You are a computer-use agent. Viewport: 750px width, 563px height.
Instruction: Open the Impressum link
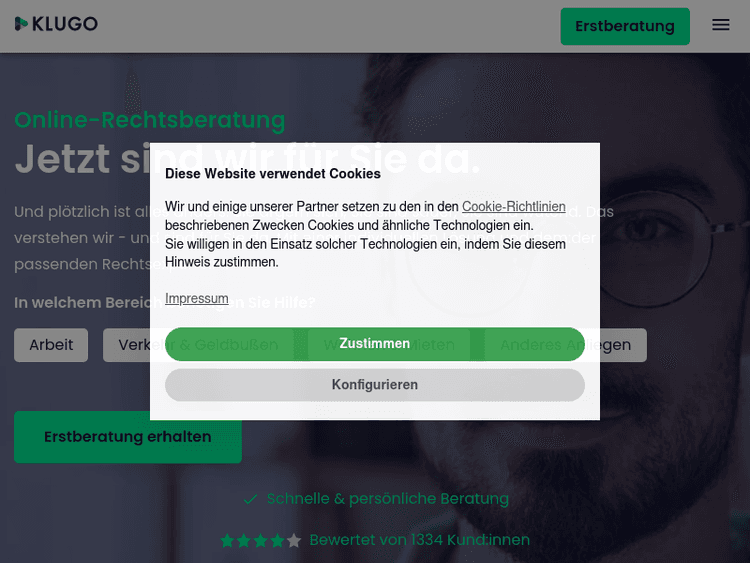coord(197,298)
